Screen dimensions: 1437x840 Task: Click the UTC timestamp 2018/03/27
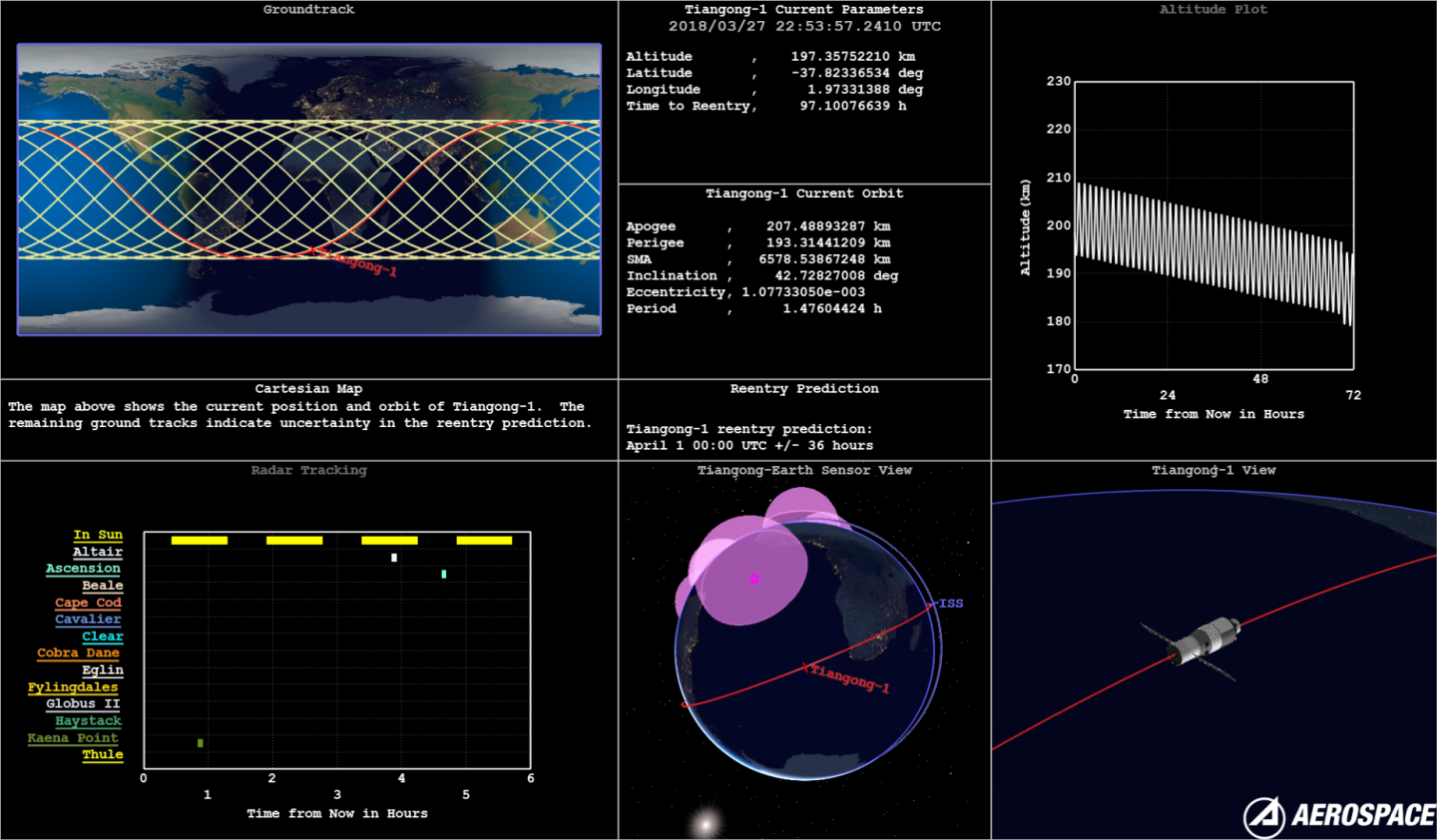pos(804,26)
